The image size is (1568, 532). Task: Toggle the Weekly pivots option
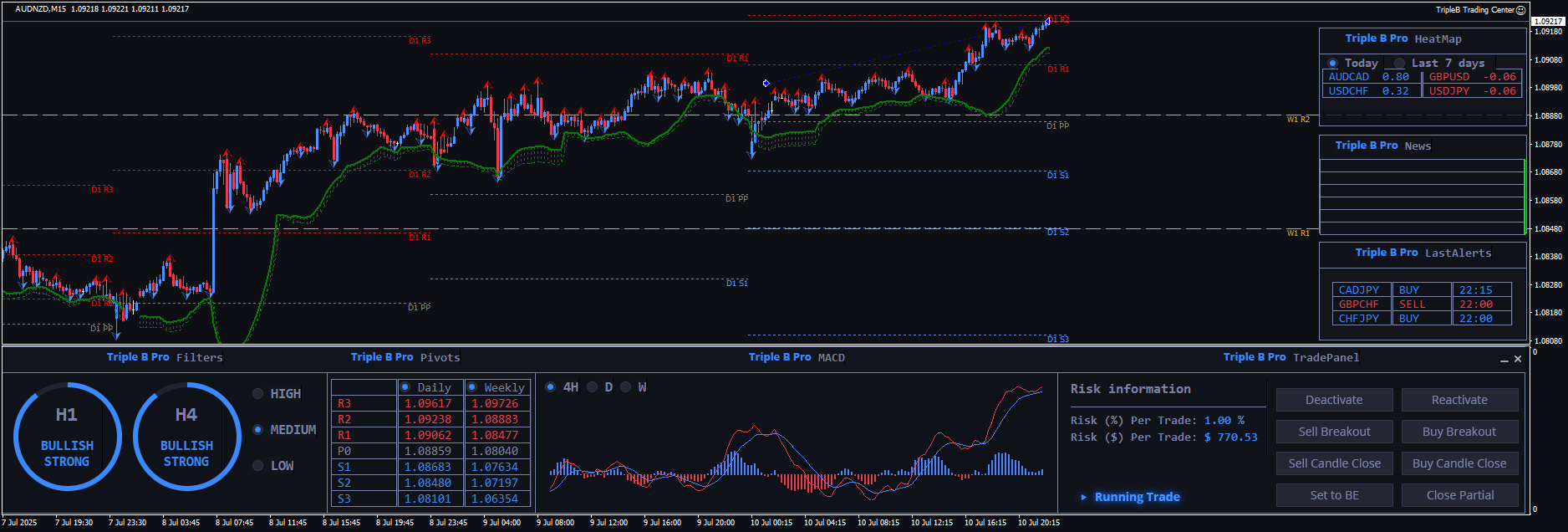[472, 387]
